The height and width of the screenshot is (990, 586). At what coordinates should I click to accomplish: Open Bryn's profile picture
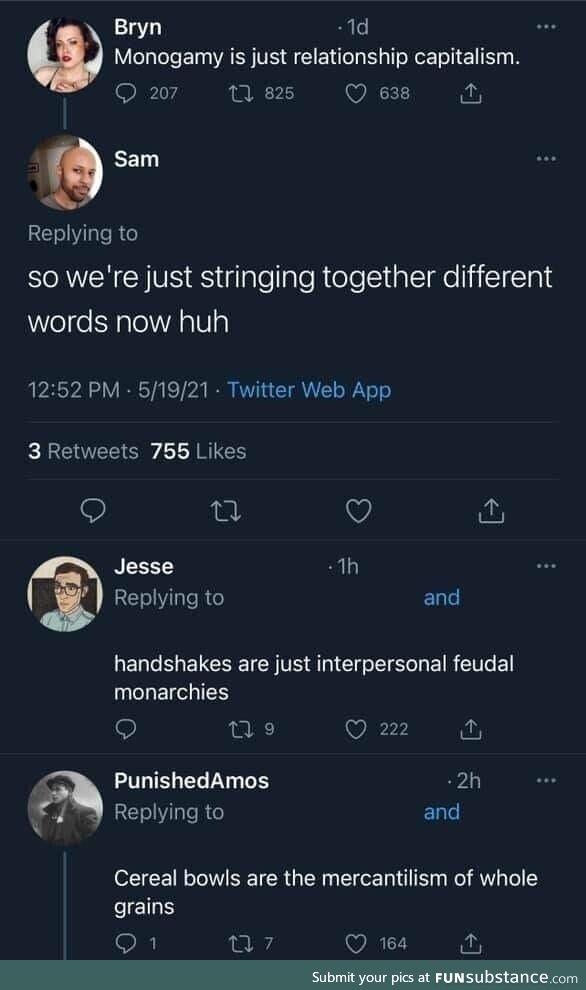65,55
